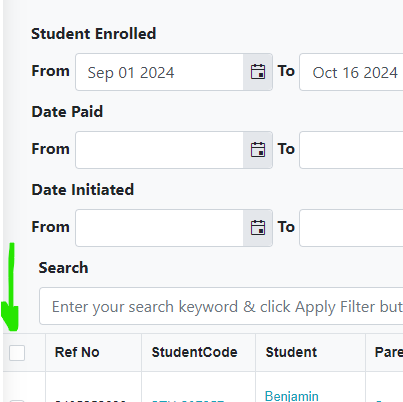Sort by Ref No column header
This screenshot has height=402, width=403.
77,352
